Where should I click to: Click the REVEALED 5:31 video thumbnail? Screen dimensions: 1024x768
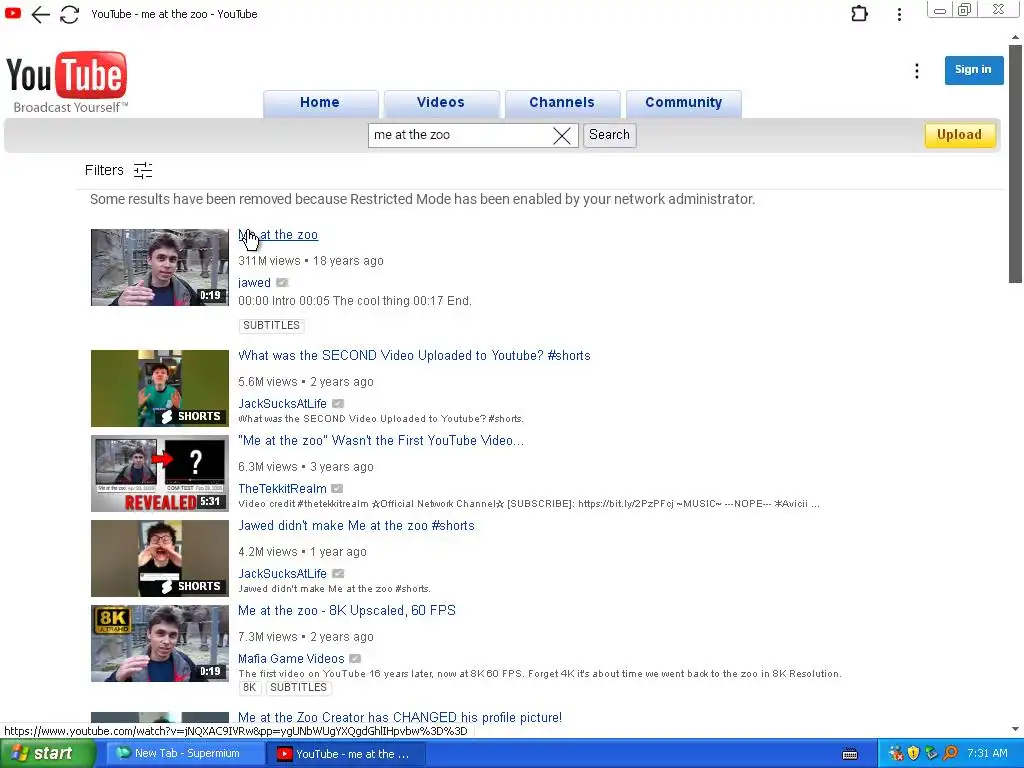pos(160,473)
